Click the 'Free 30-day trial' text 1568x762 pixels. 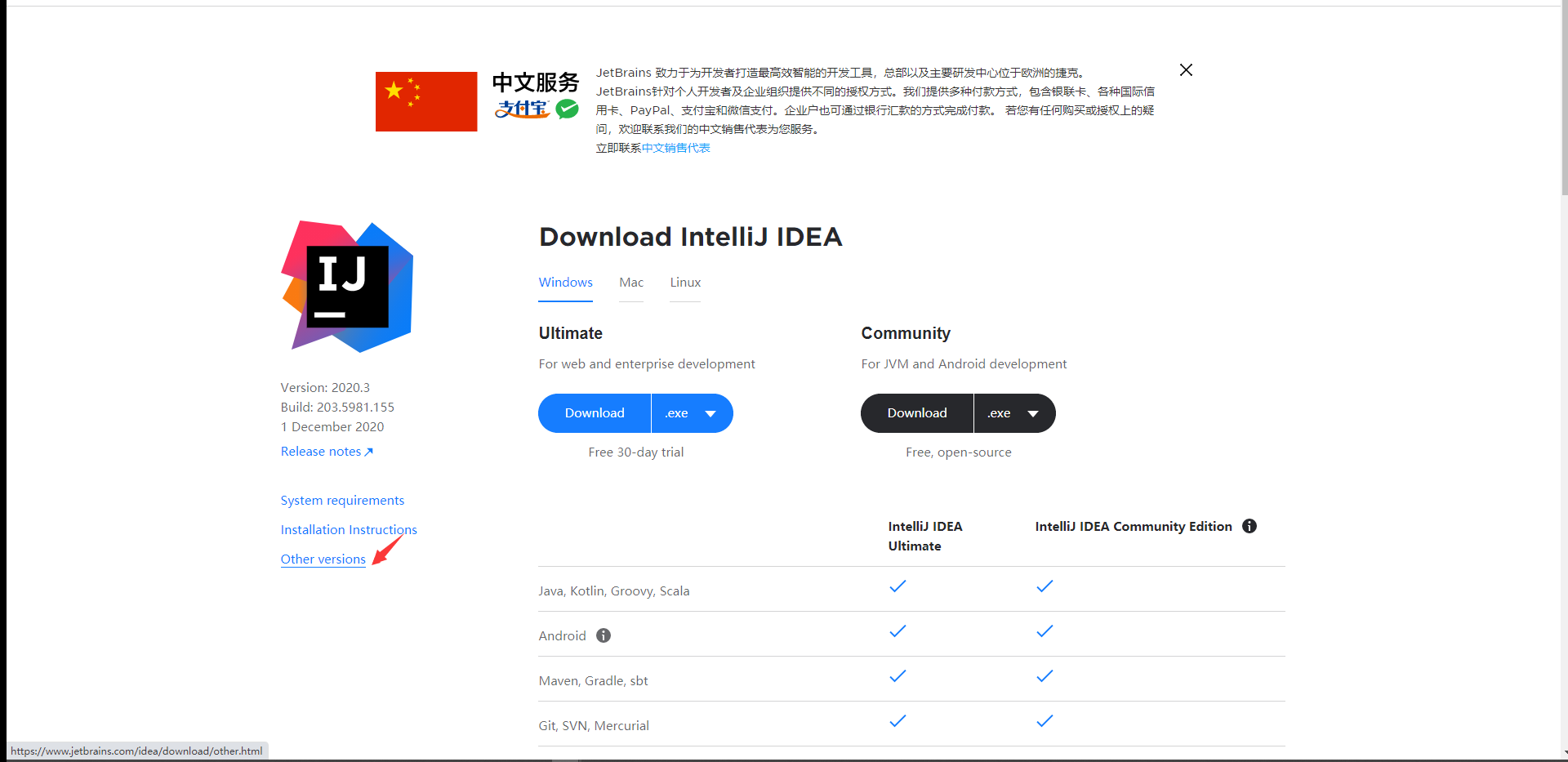(636, 452)
